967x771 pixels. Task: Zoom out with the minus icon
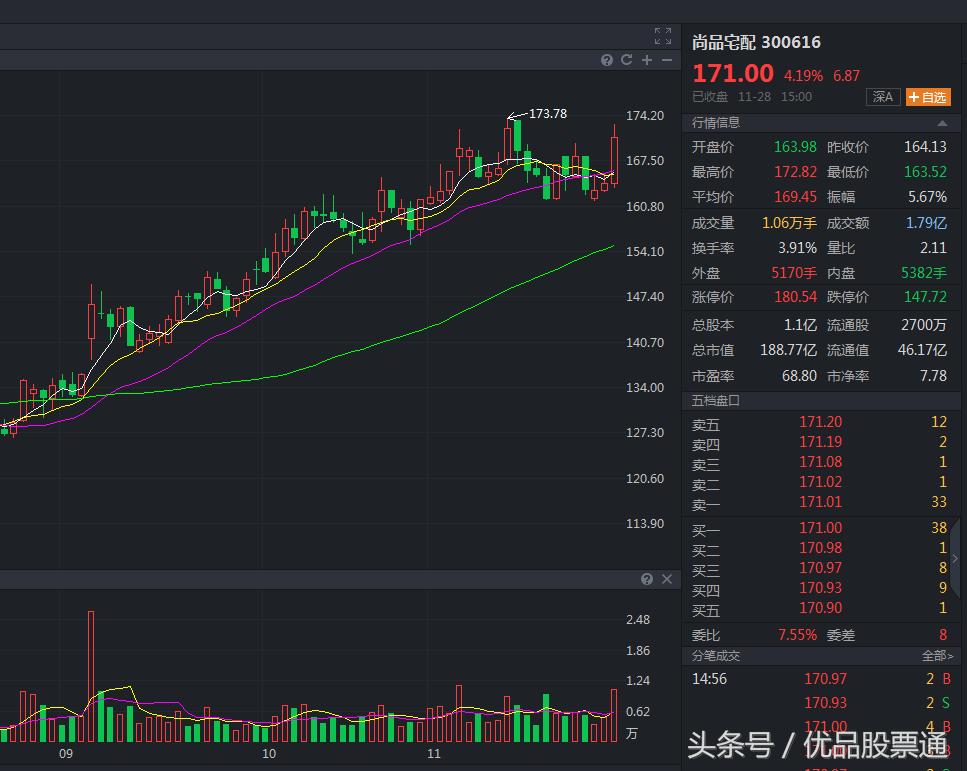(x=666, y=60)
